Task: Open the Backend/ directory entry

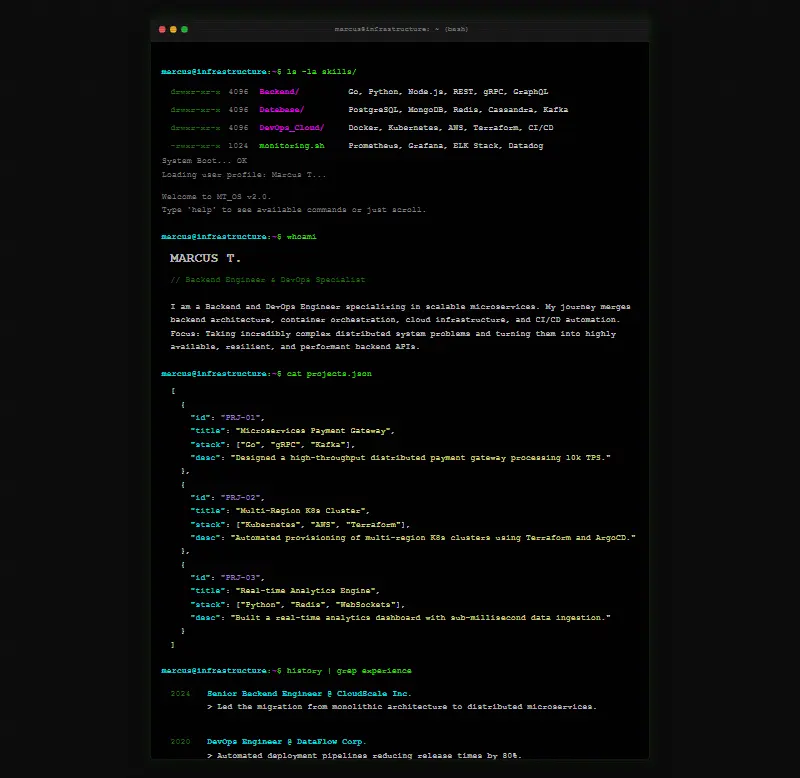Action: coord(279,92)
